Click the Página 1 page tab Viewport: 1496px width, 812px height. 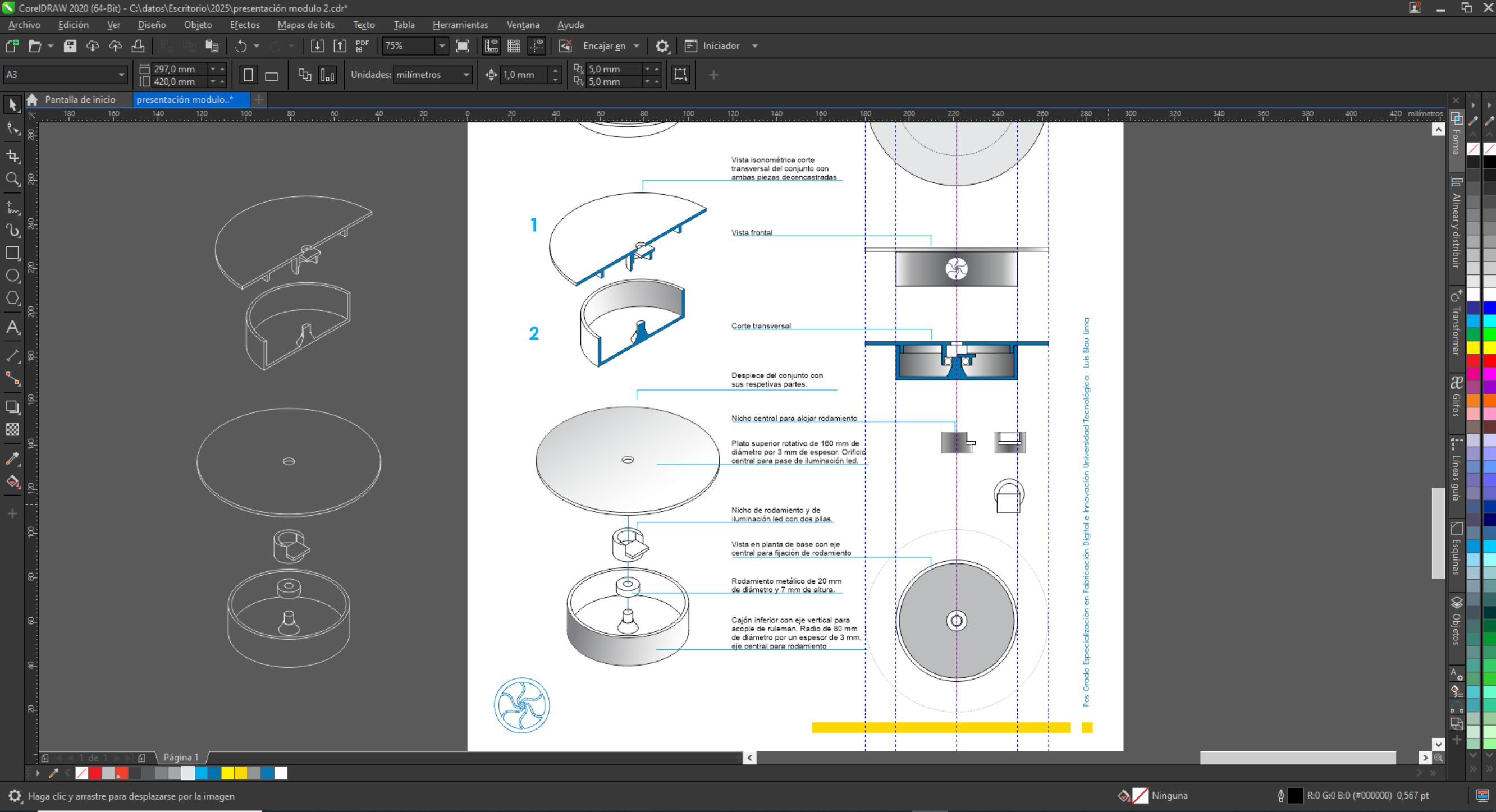(181, 758)
